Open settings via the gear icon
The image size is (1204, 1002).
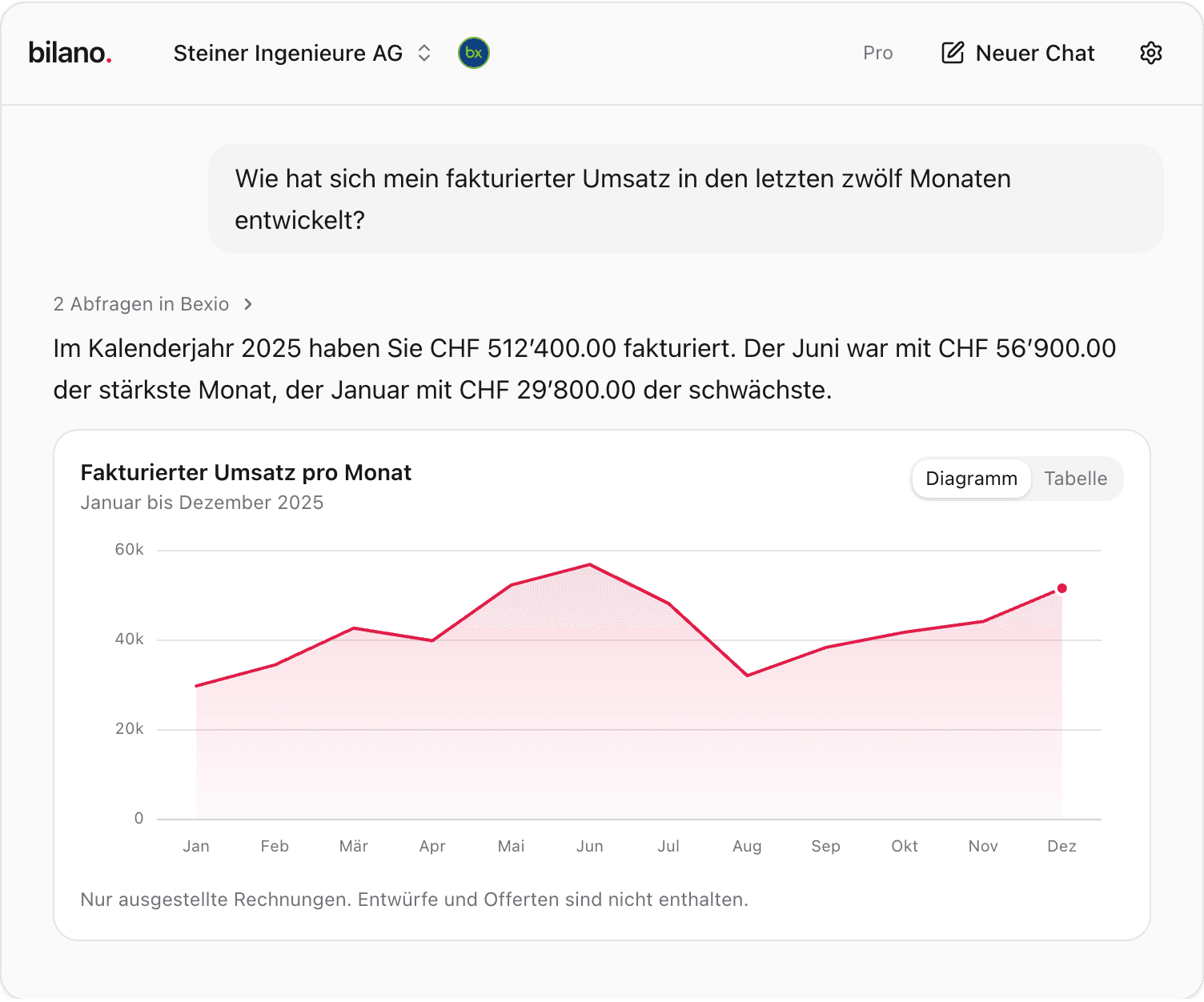1151,53
